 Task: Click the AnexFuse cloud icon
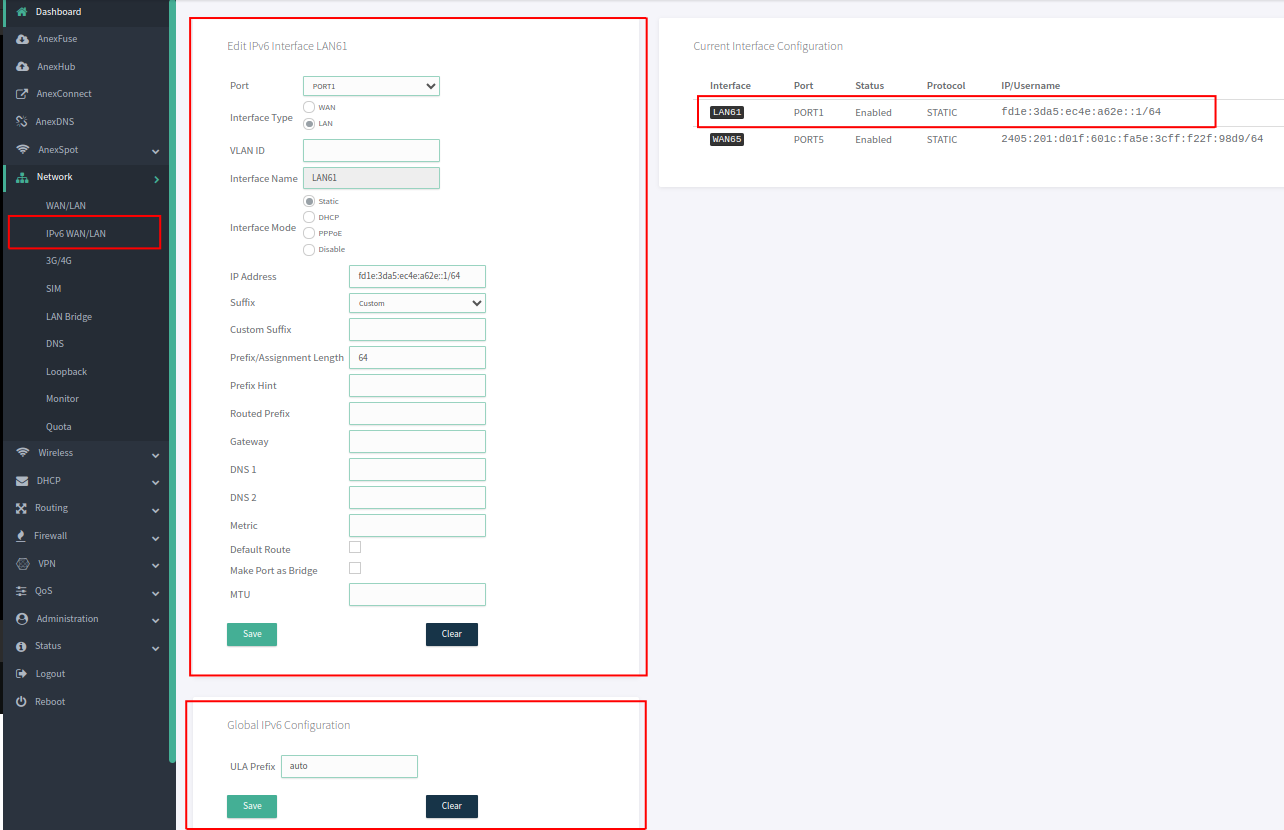[x=22, y=39]
